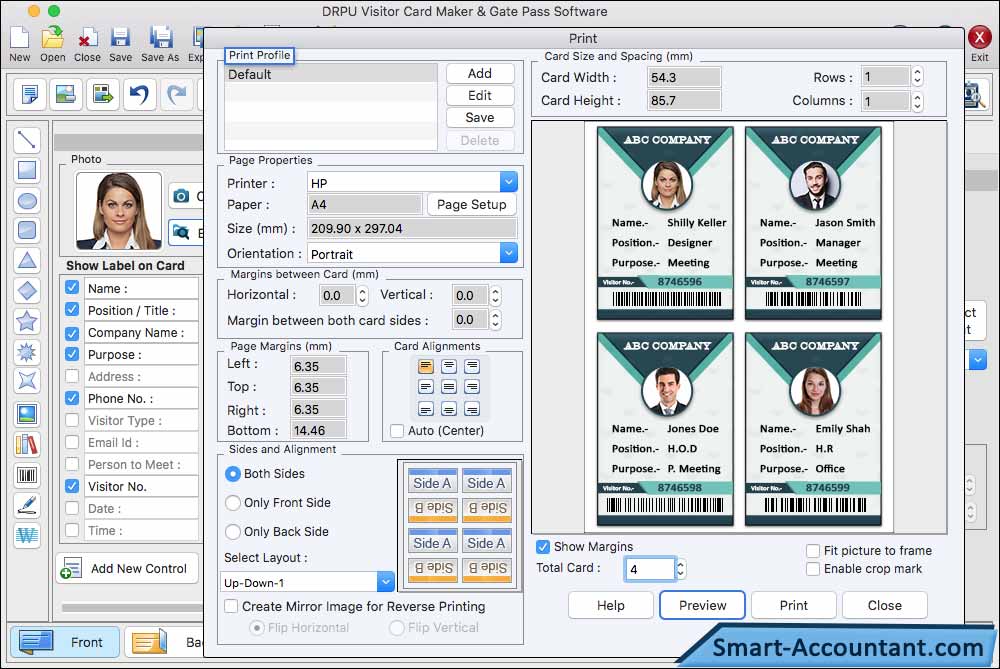Click the Print button

pos(793,605)
